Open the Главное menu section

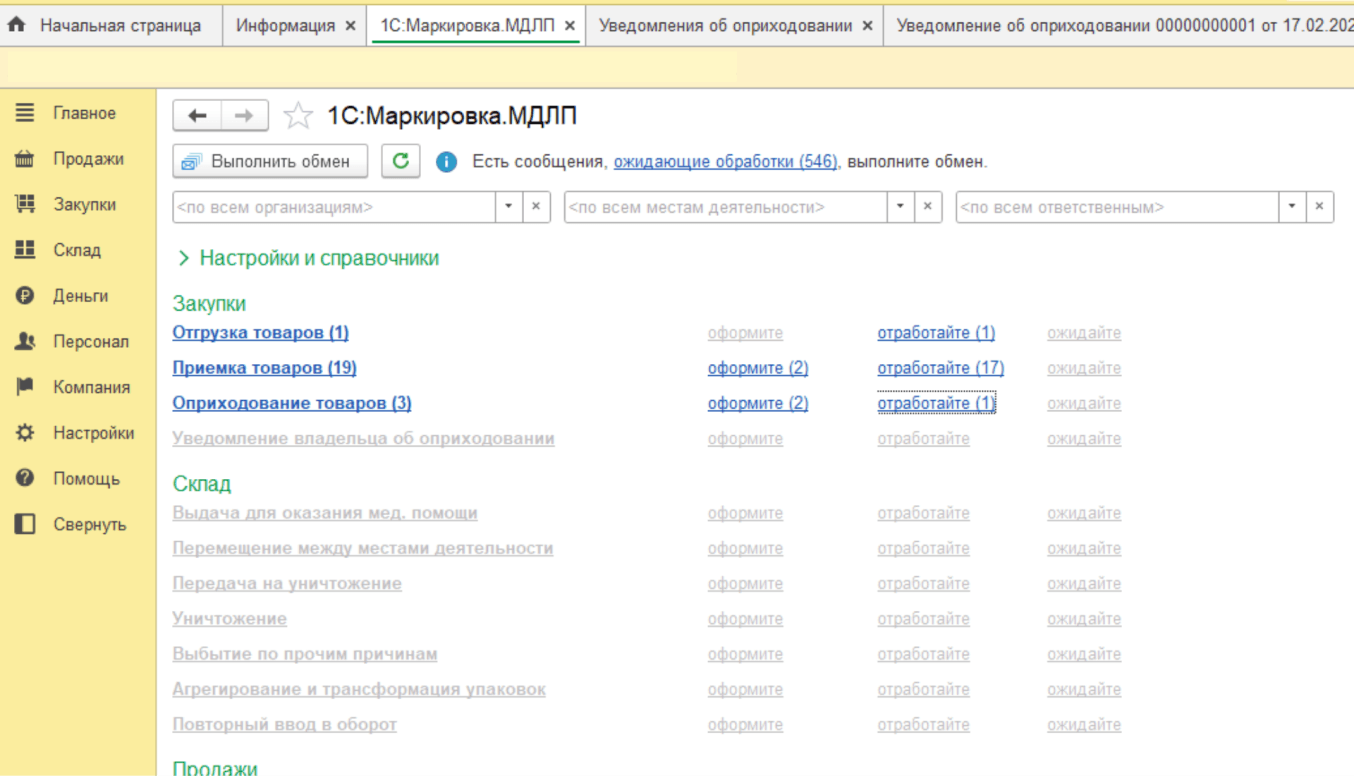pos(84,113)
